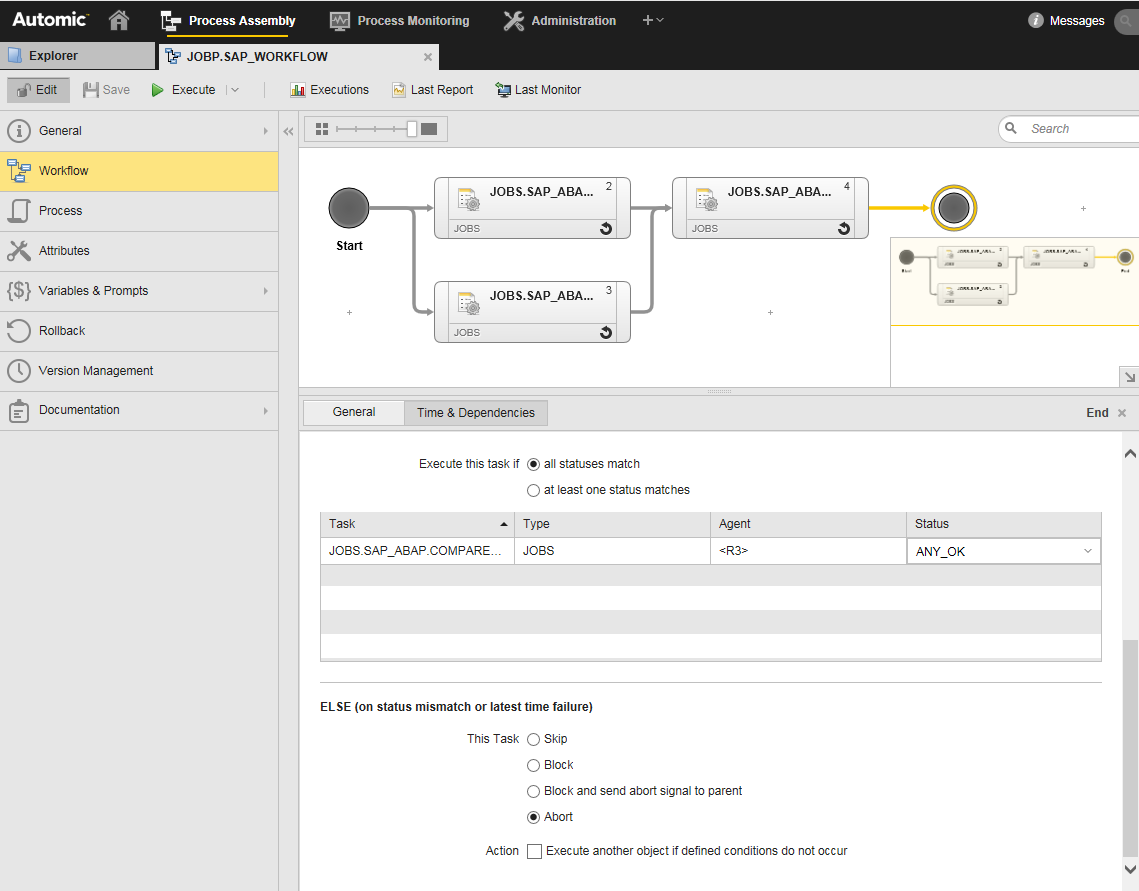Viewport: 1139px width, 891px height.
Task: Open the Executions view
Action: pyautogui.click(x=330, y=89)
